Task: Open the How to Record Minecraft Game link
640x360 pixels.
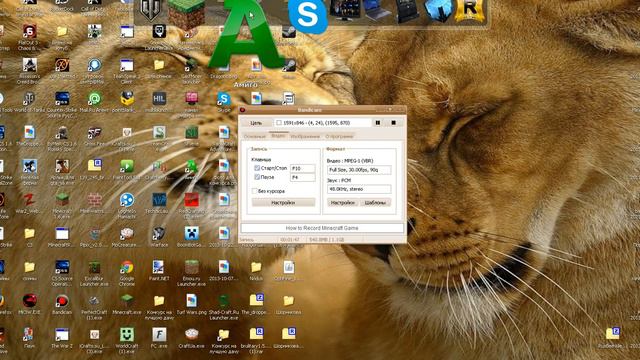Action: click(x=322, y=228)
